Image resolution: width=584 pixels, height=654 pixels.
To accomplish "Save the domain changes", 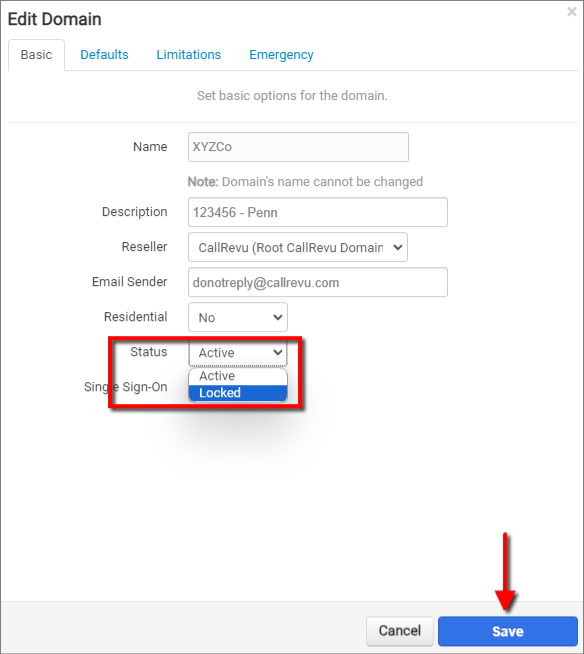I will click(x=508, y=631).
